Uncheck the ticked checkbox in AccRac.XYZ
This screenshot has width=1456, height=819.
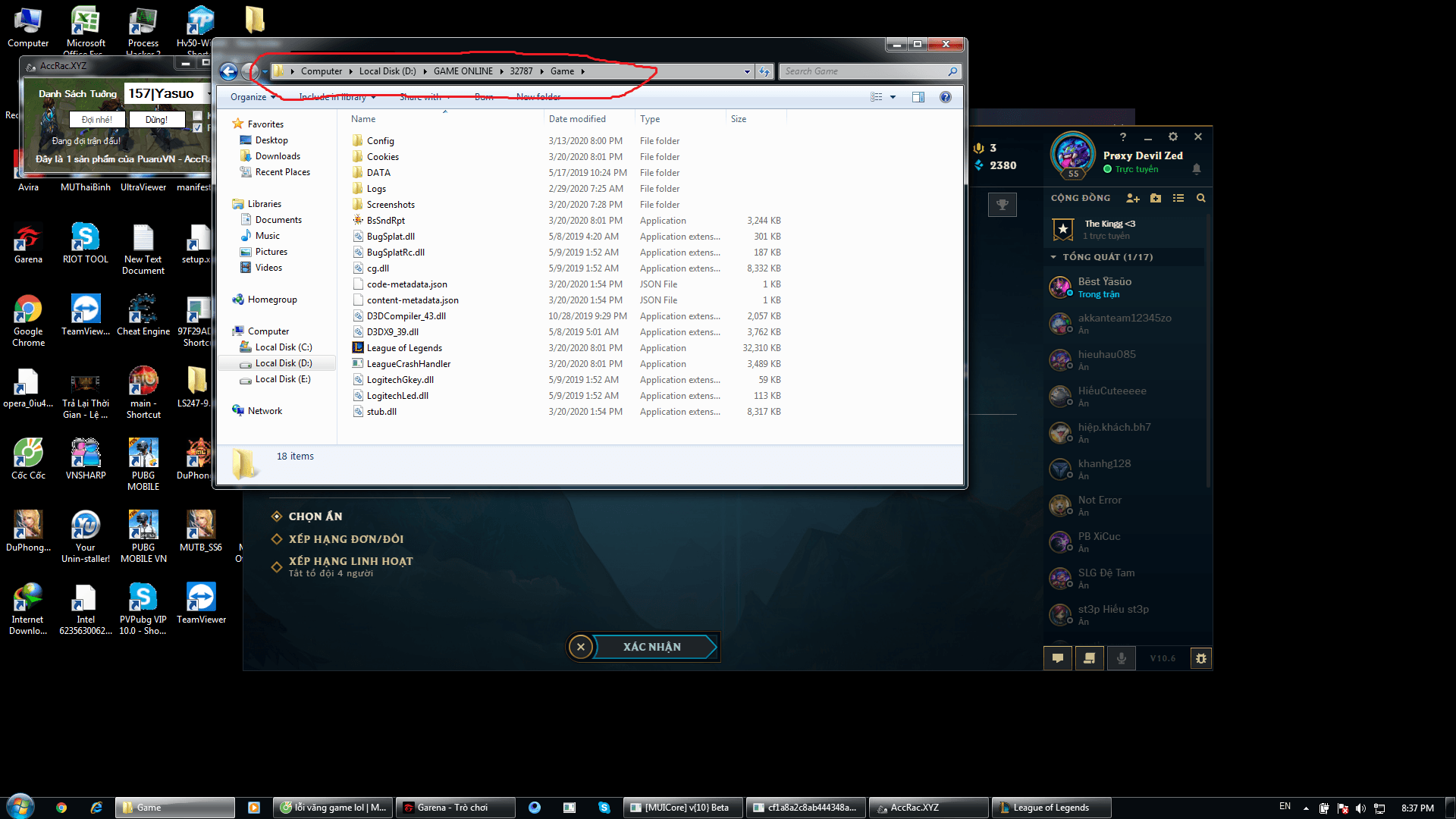198,128
